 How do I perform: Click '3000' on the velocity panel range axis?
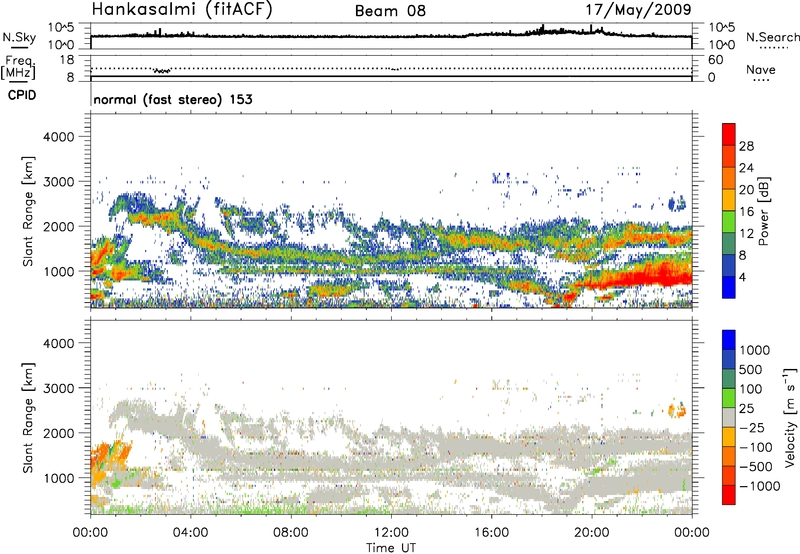tap(58, 388)
